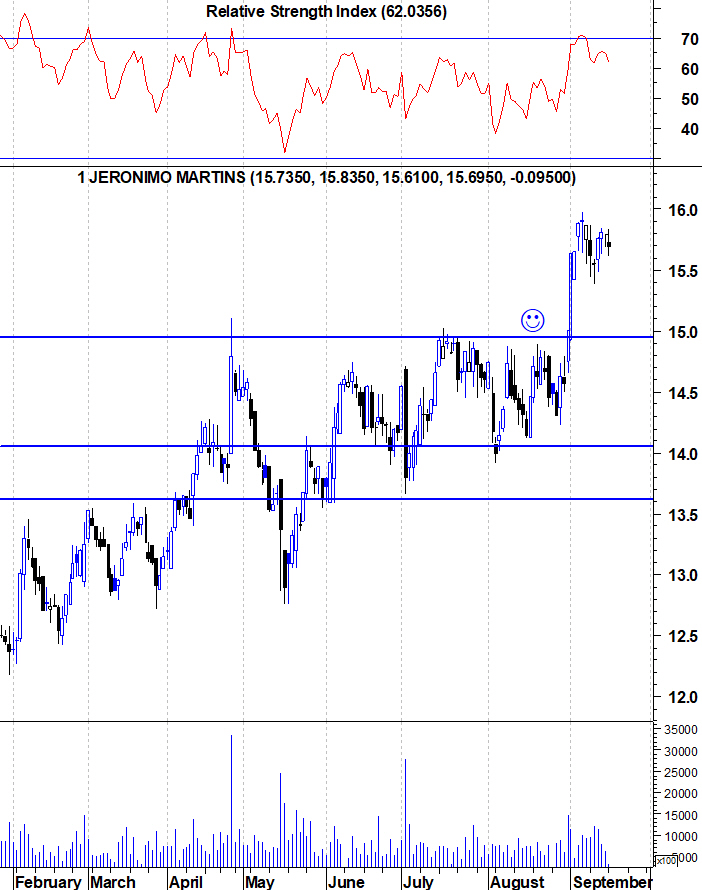Click the 14.0 price axis label
702x890 pixels.
click(683, 454)
